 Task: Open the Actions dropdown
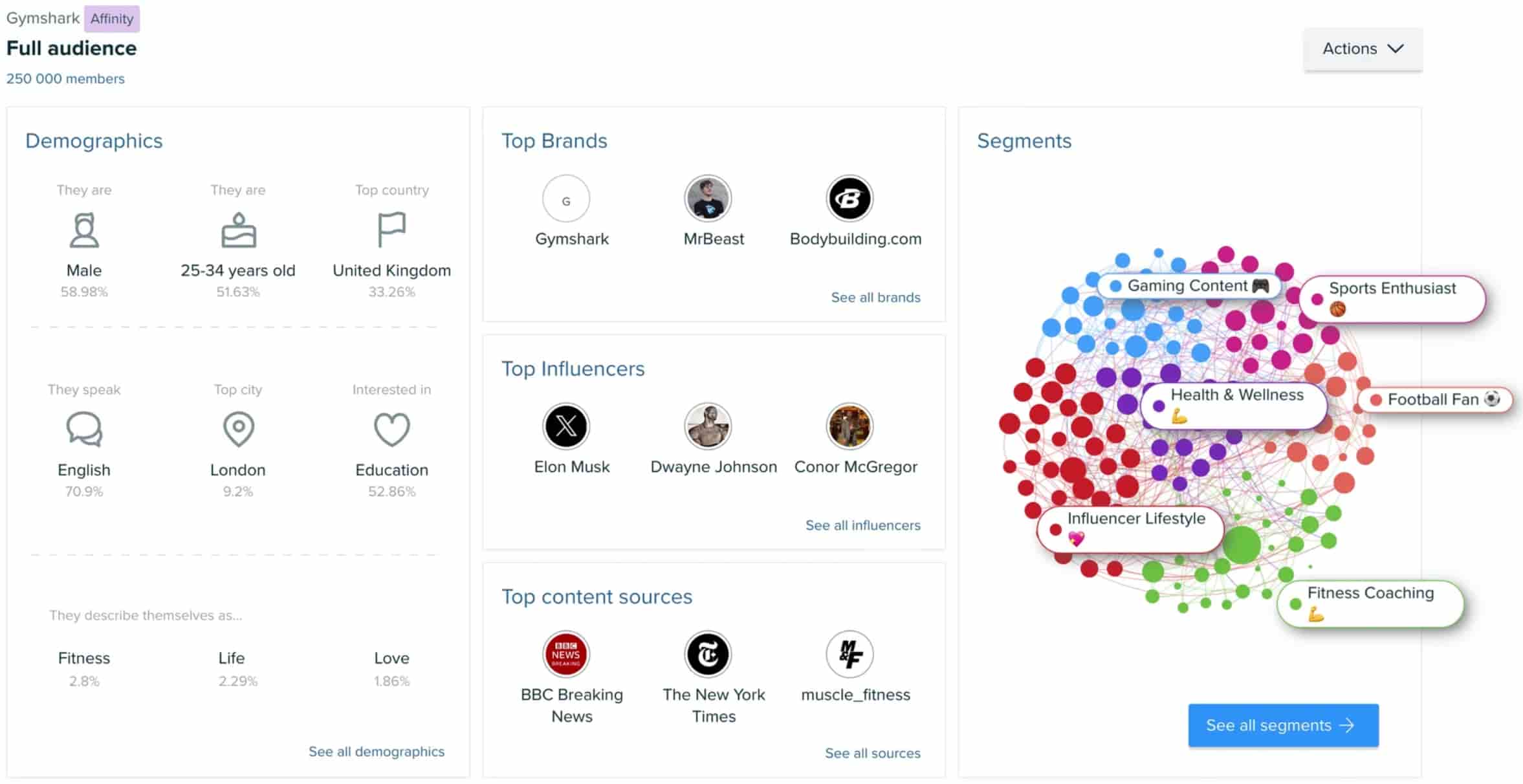pos(1362,49)
